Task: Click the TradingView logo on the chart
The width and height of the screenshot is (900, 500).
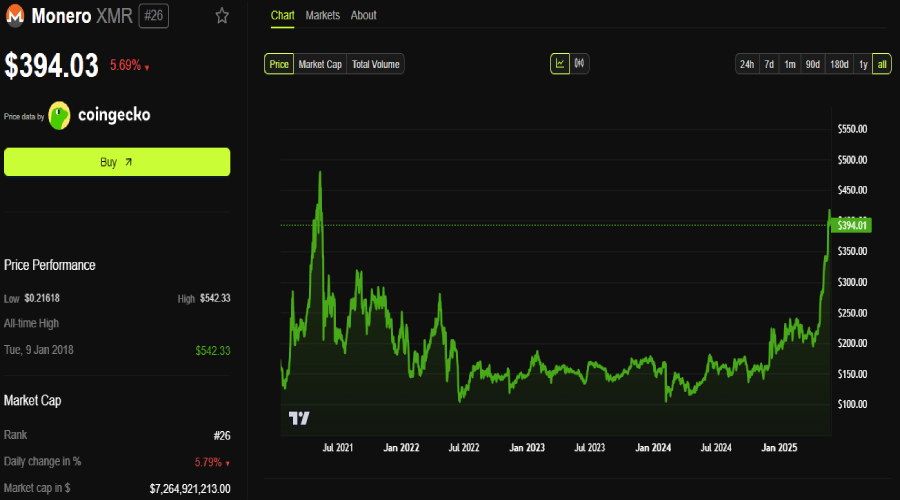Action: coord(299,418)
